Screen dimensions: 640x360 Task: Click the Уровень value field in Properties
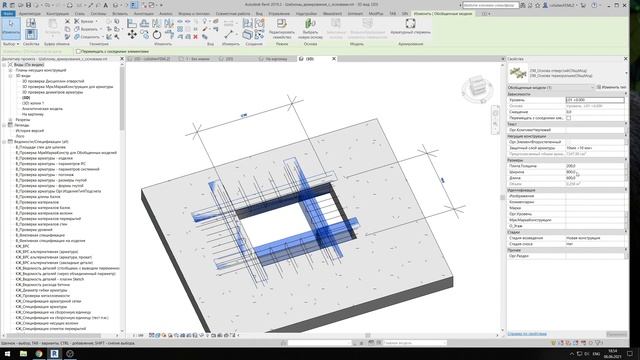(595, 100)
